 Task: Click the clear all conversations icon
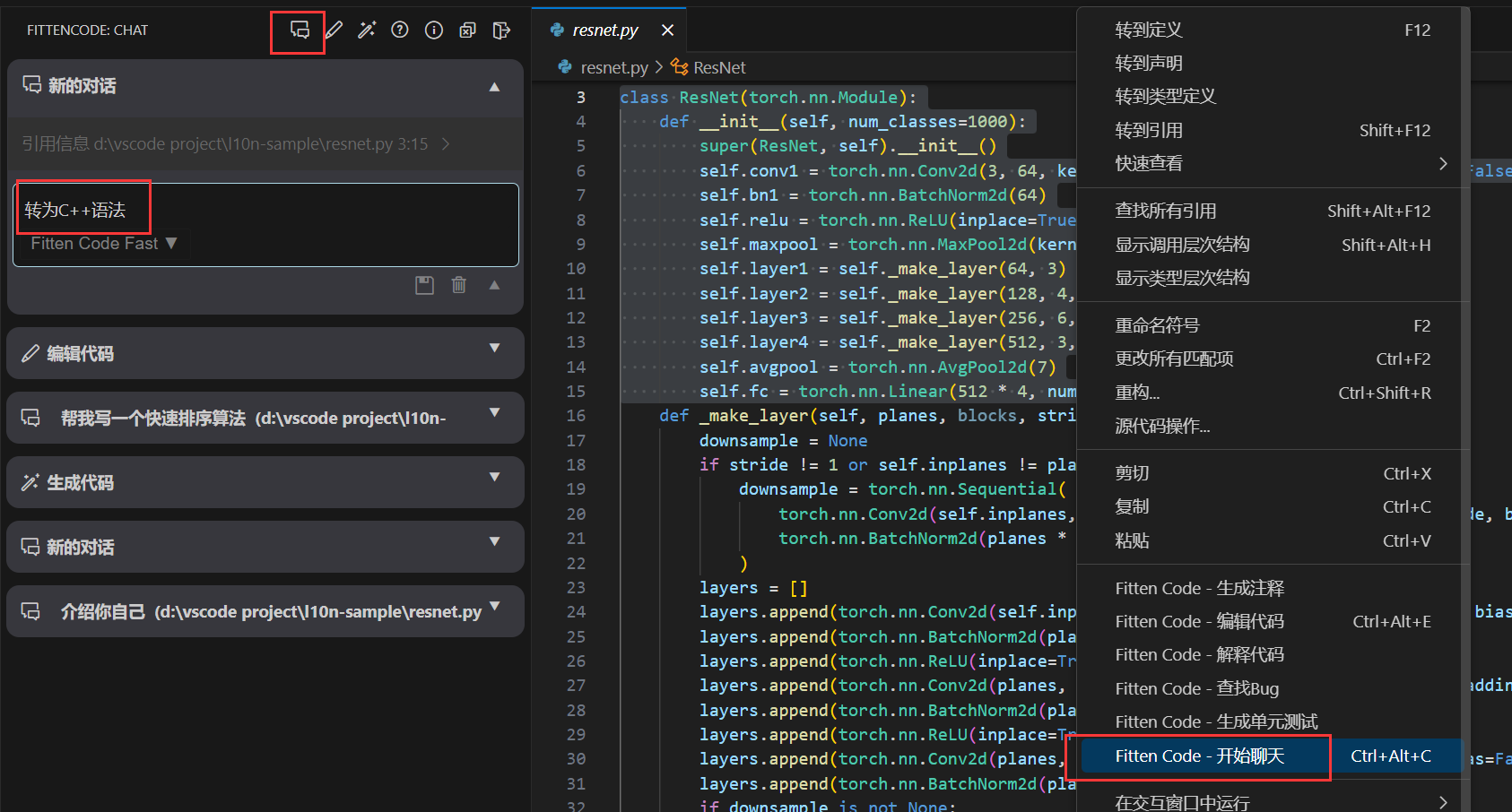coord(467,30)
